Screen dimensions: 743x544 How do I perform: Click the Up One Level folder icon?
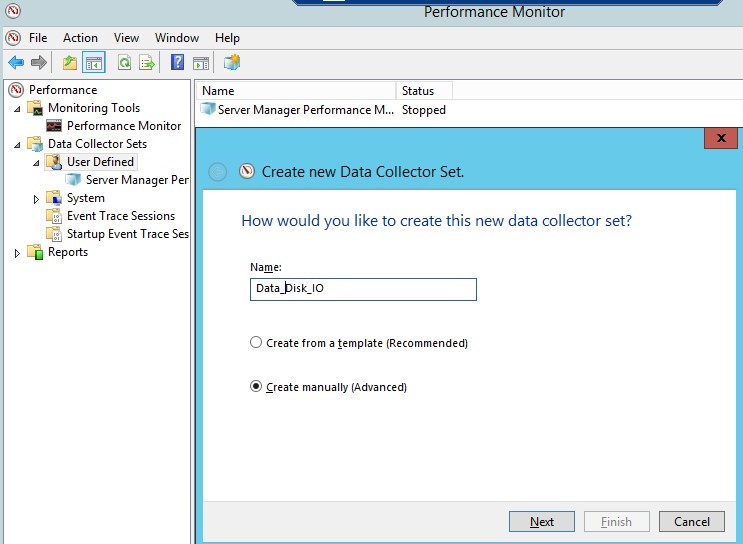click(x=69, y=63)
